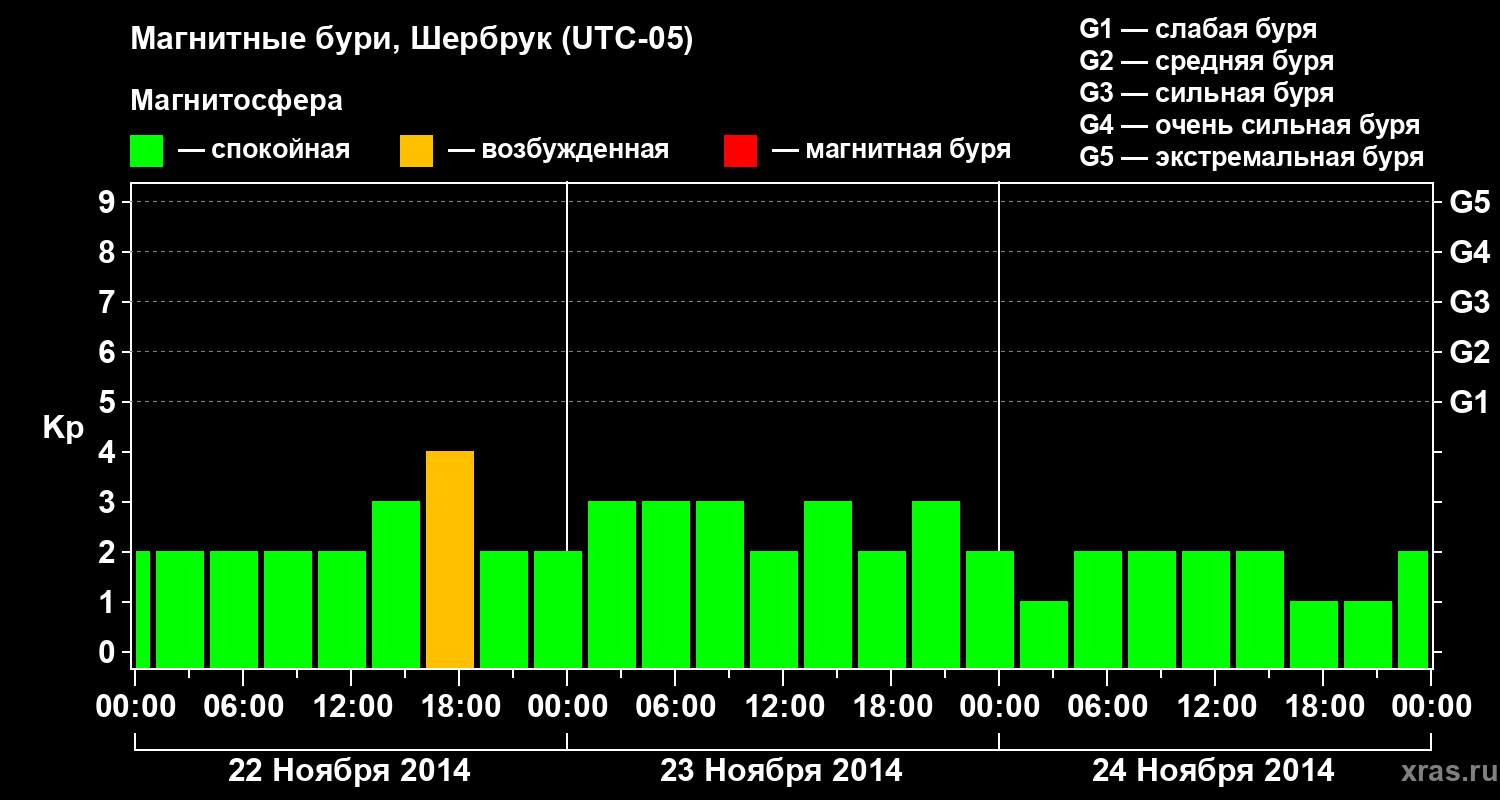Click the 'G2 — средняя буря' line
The width and height of the screenshot is (1500, 800).
click(x=1206, y=61)
